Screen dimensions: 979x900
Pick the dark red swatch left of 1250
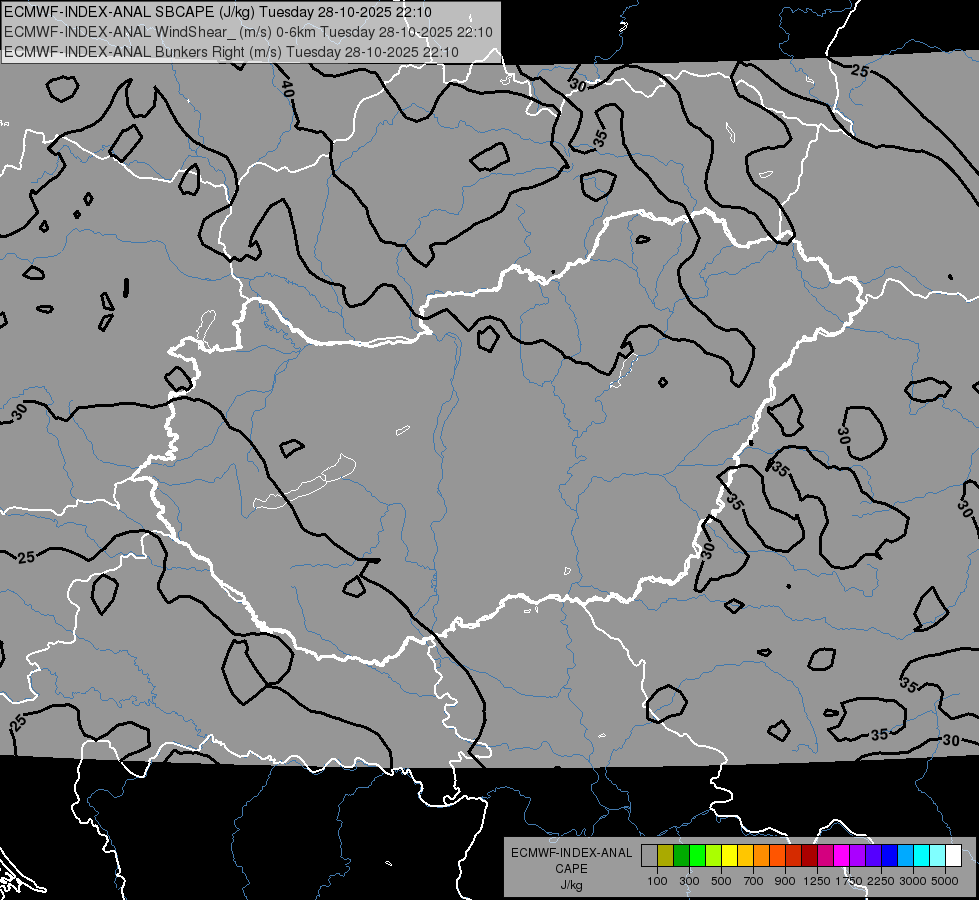pyautogui.click(x=809, y=856)
